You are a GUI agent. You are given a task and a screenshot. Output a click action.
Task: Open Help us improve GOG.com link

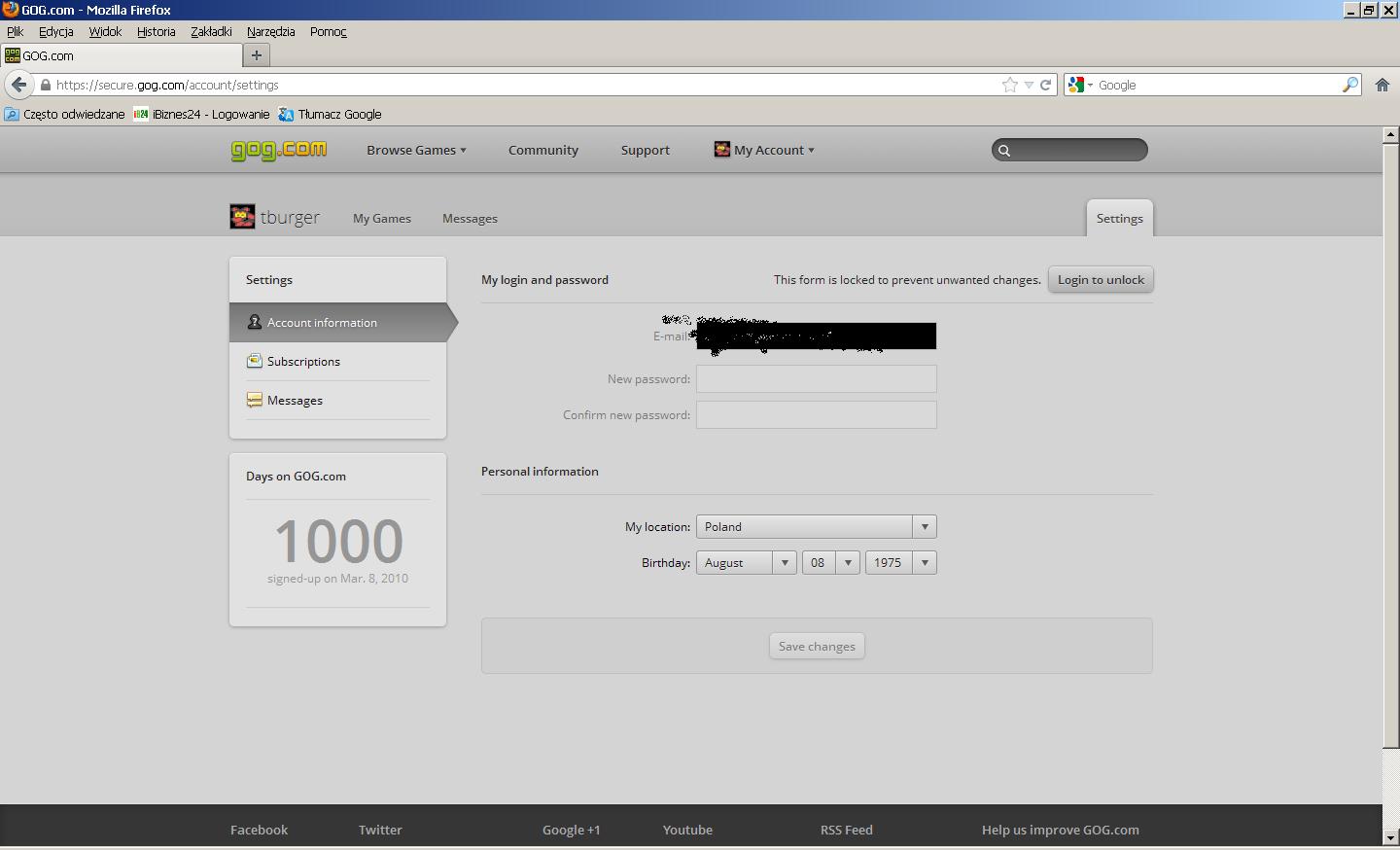tap(1060, 830)
